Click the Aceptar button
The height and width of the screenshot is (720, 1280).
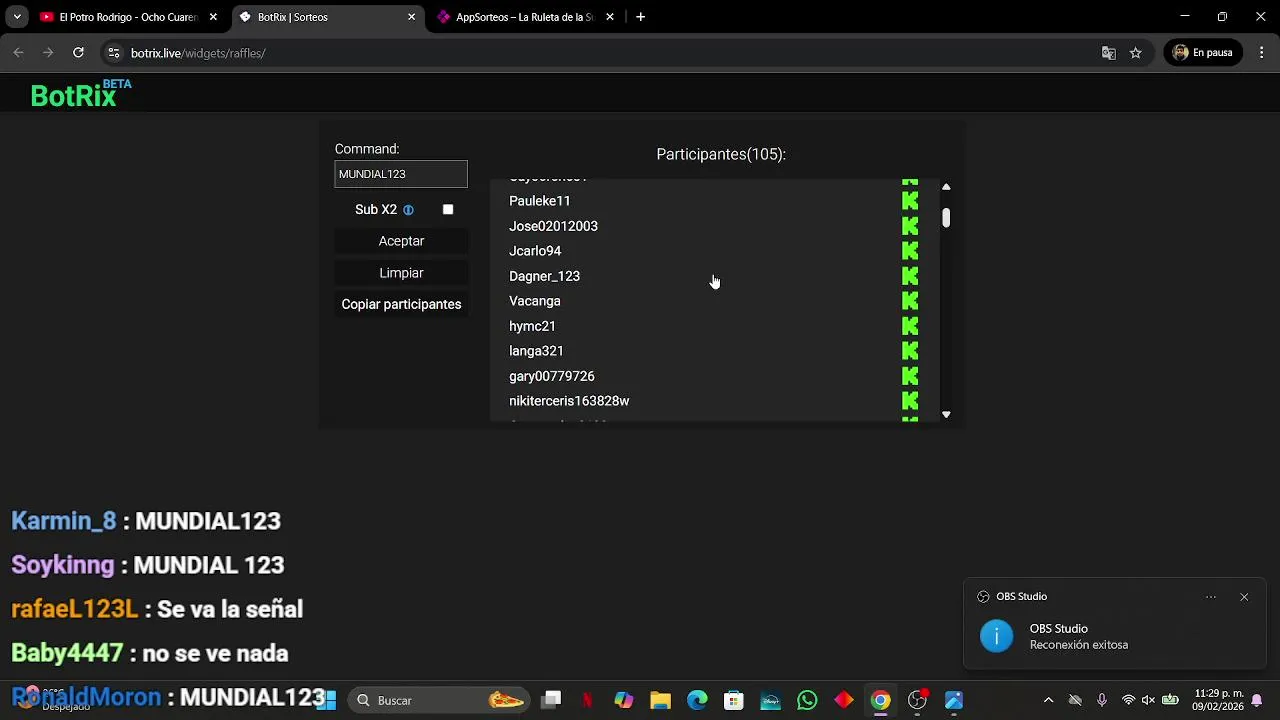pos(401,241)
